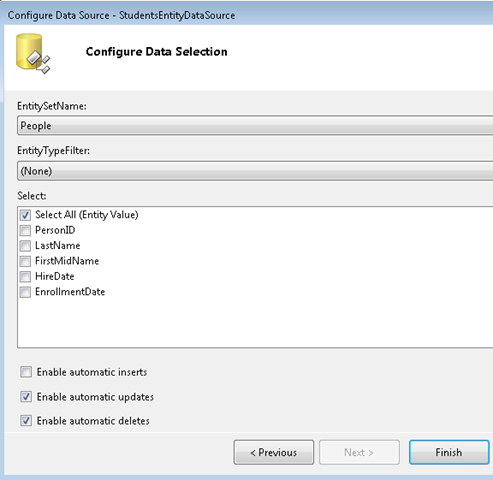493x480 pixels.
Task: Click the Configure Data Selection heading
Action: point(157,52)
